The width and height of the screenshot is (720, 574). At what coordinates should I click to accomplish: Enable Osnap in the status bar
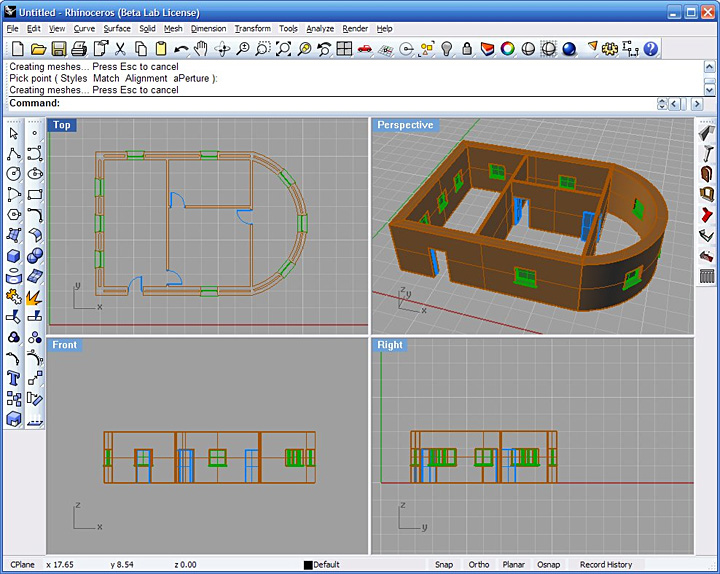pyautogui.click(x=548, y=564)
